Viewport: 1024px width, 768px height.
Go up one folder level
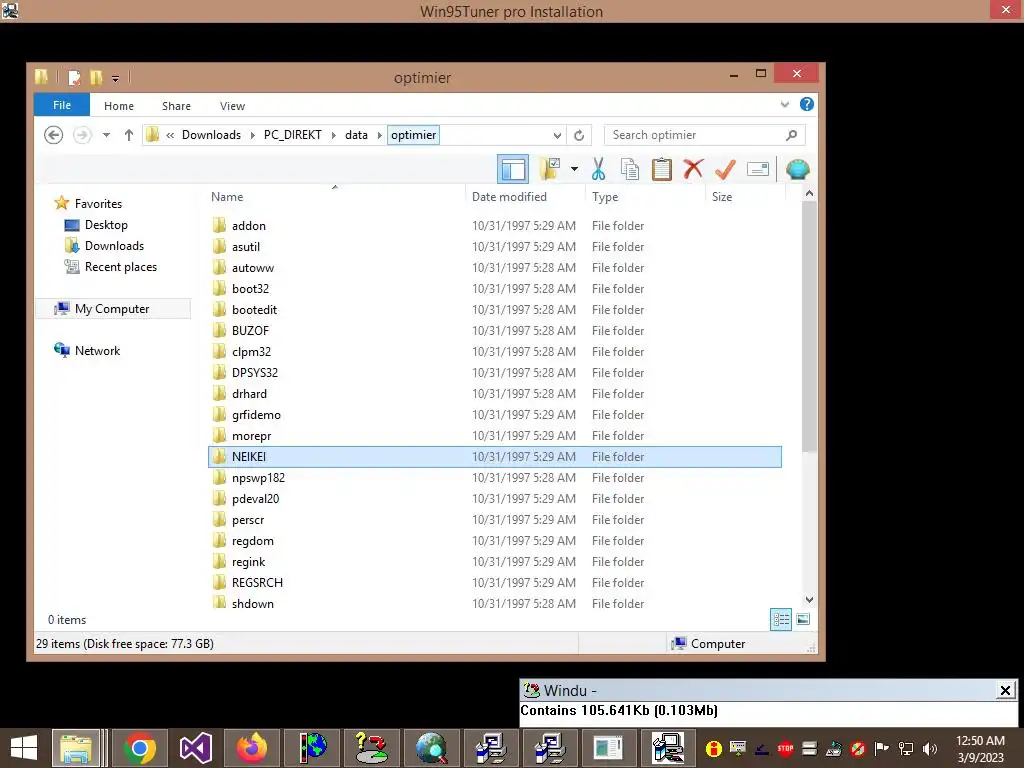(129, 135)
